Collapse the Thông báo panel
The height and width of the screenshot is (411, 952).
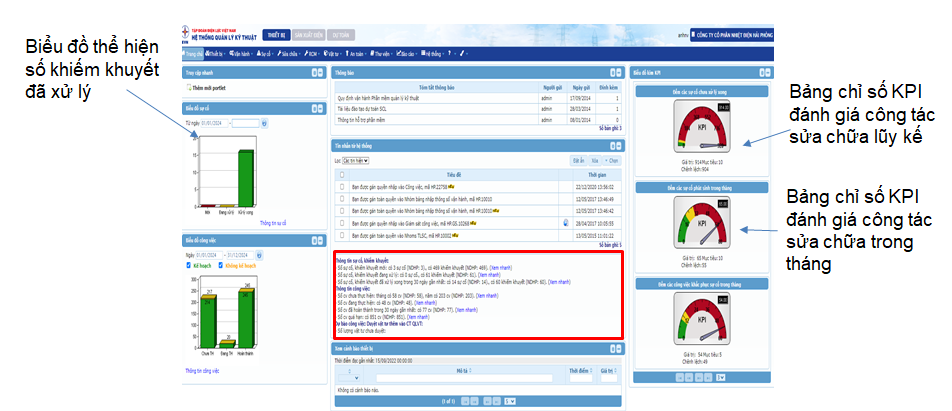coord(618,73)
